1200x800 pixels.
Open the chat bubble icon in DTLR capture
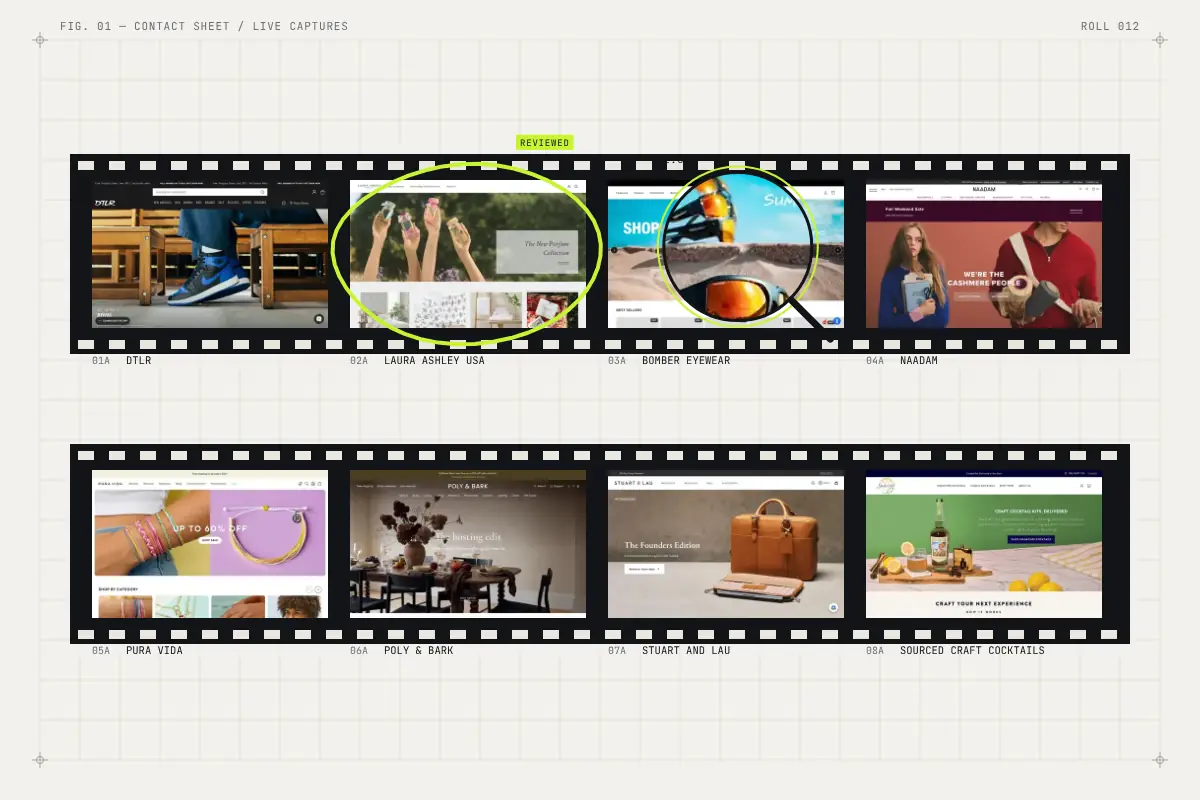pyautogui.click(x=318, y=319)
